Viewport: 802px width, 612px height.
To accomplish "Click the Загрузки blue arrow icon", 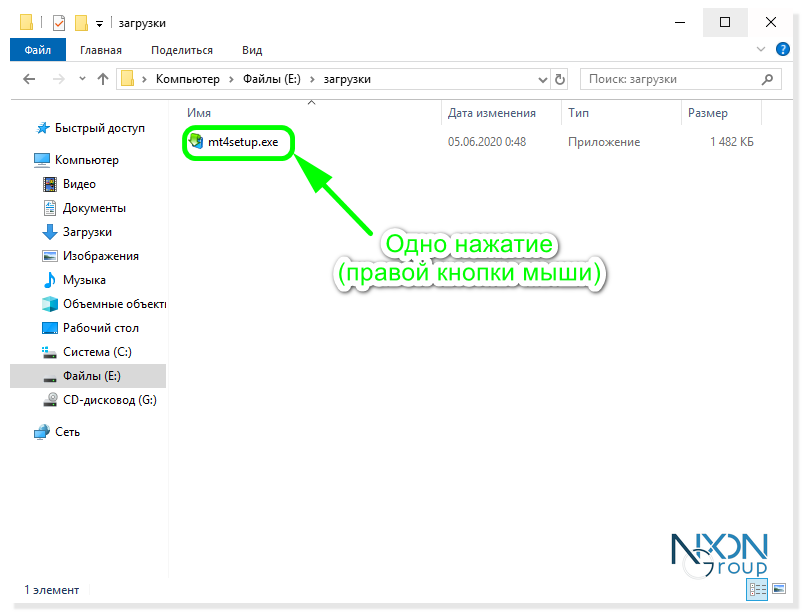I will (50, 232).
